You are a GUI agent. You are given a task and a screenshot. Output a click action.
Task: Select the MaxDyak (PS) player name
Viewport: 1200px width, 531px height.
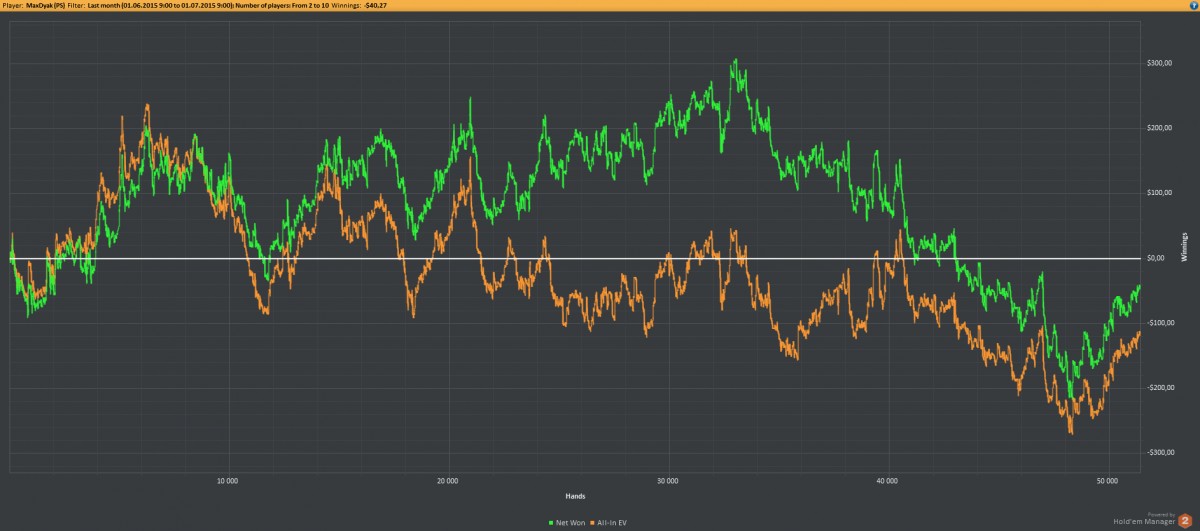(46, 5)
